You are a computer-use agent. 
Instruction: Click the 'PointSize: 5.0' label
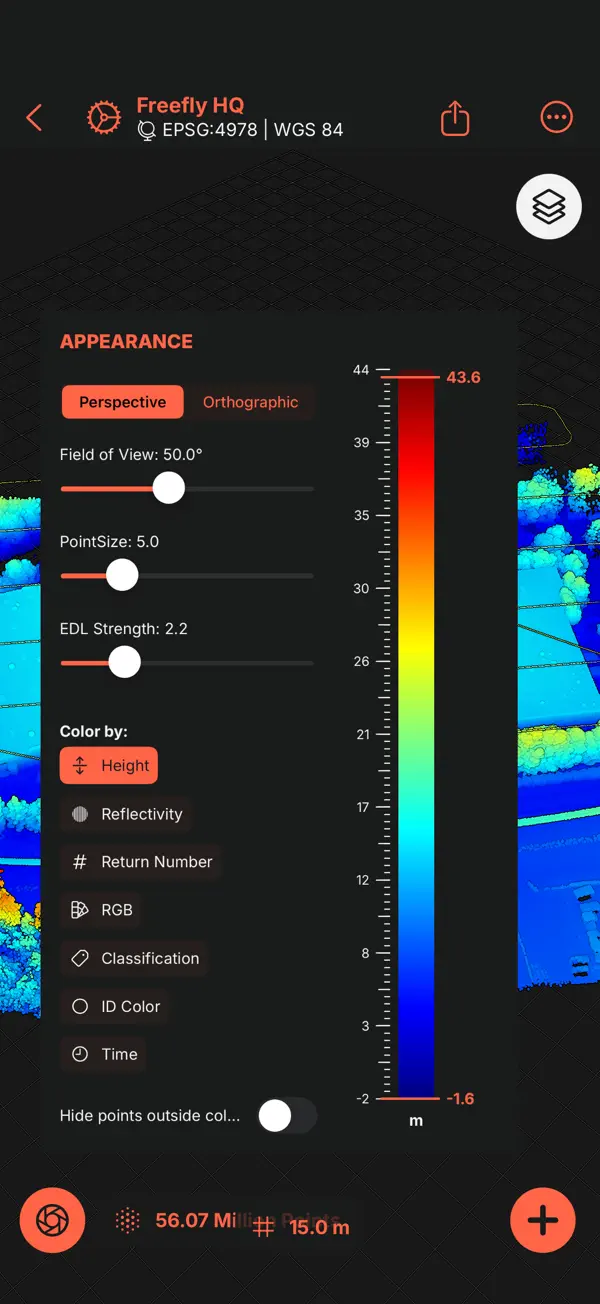coord(109,541)
